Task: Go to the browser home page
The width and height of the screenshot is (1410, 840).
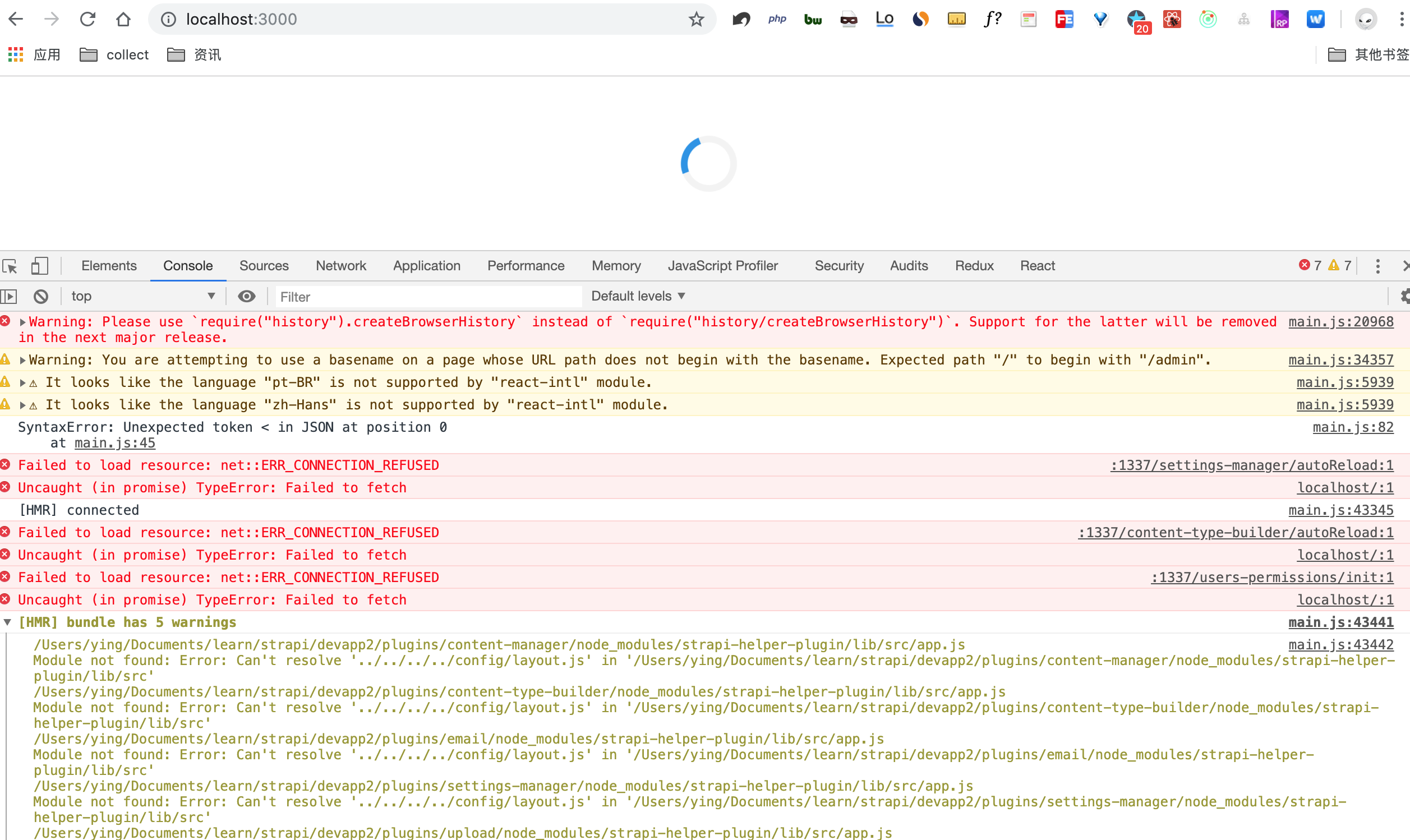Action: (x=123, y=19)
